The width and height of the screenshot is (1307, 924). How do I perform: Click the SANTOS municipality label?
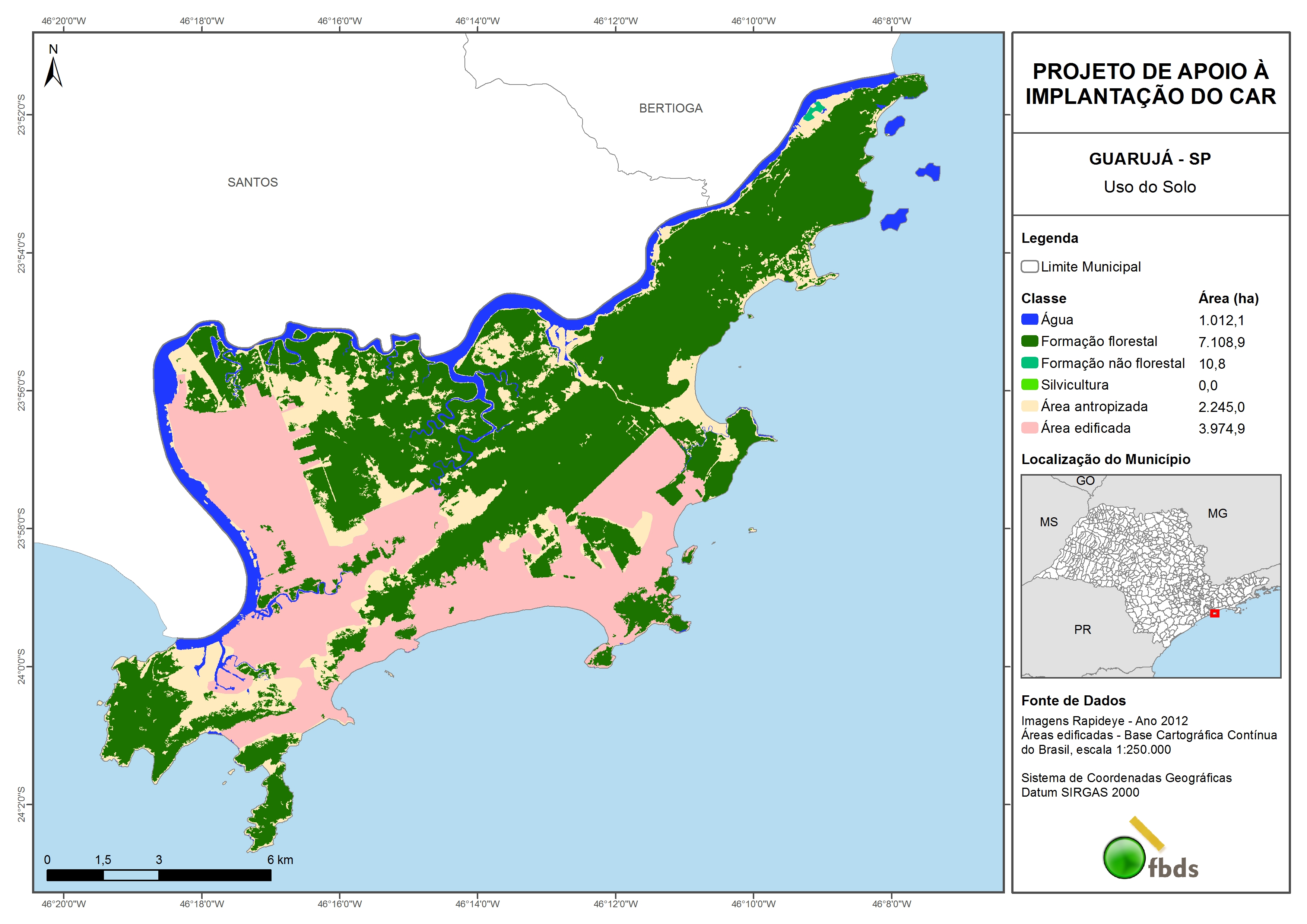pyautogui.click(x=252, y=182)
